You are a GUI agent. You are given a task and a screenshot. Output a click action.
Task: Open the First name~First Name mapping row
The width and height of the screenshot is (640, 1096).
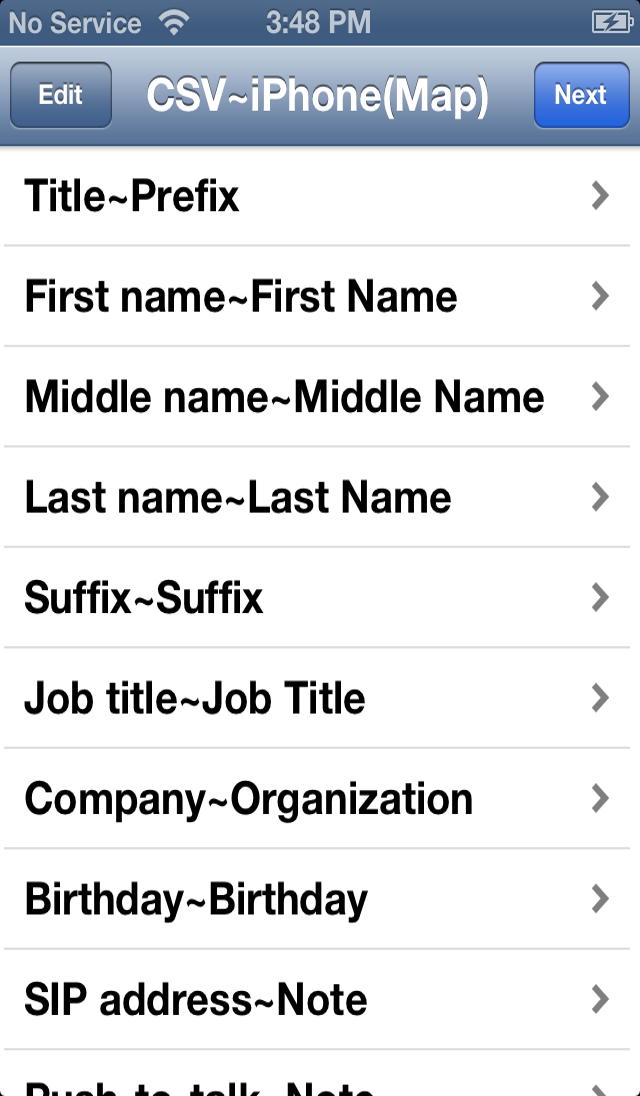[320, 296]
